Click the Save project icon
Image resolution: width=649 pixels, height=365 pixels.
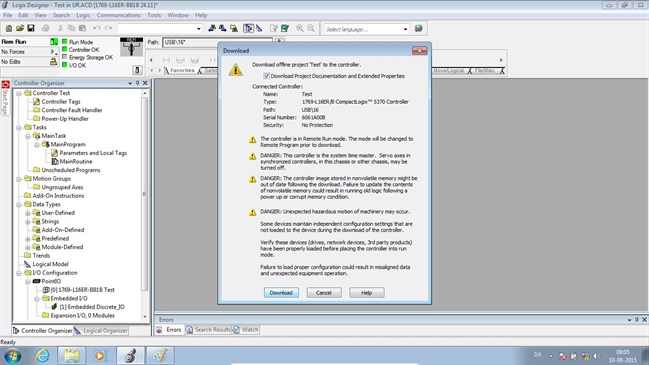tap(31, 29)
